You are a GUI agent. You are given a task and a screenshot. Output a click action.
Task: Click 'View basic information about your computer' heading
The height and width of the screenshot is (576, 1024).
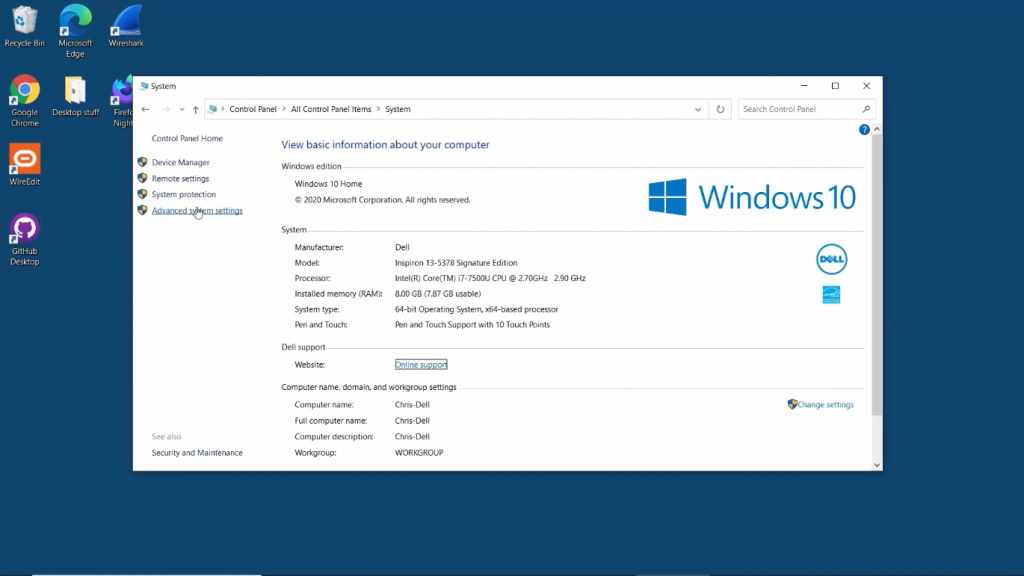385,144
